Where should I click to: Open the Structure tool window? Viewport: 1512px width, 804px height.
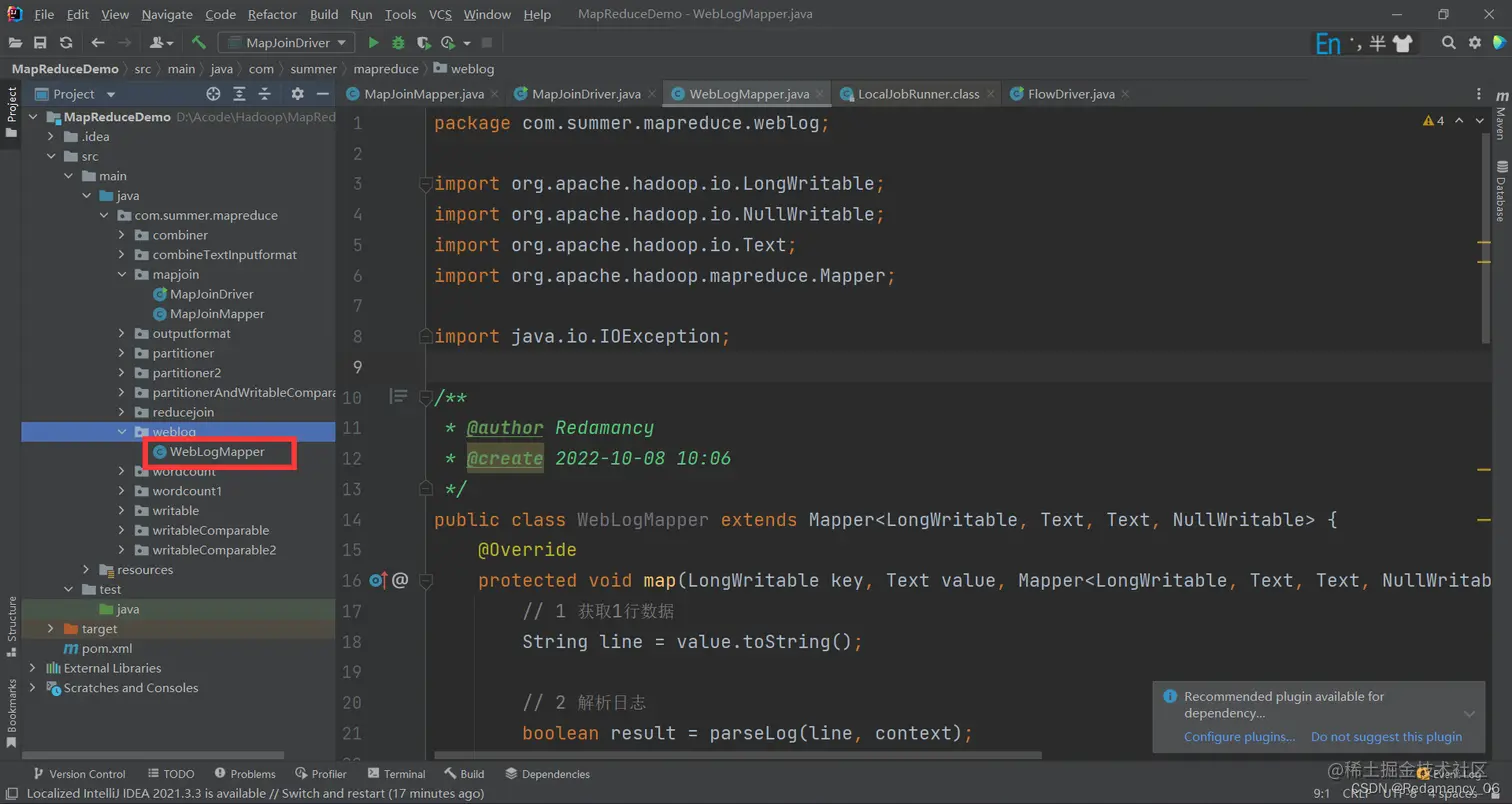click(x=11, y=626)
